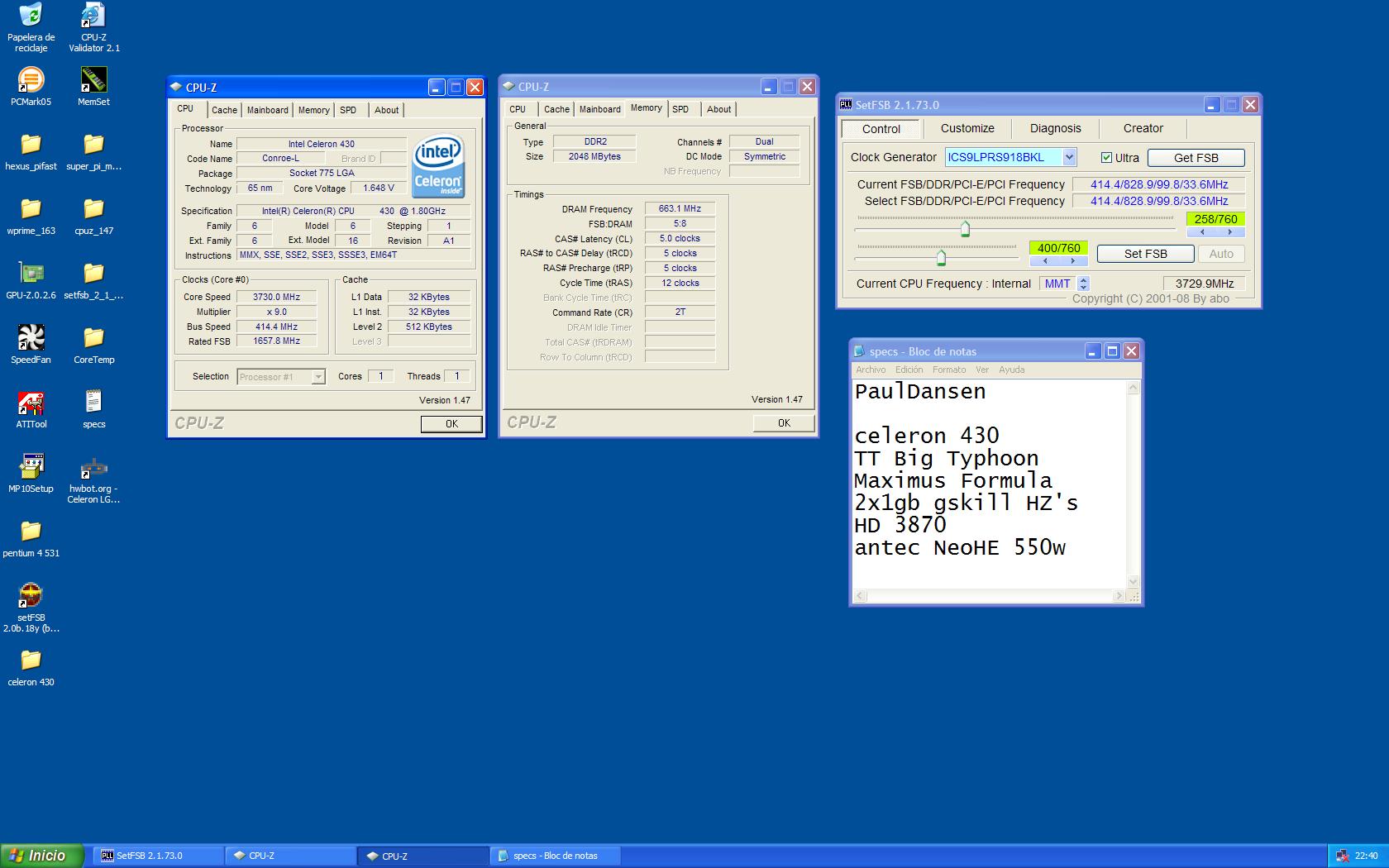
Task: Launch the setFSB 2.0b.18y desktop icon
Action: (31, 608)
